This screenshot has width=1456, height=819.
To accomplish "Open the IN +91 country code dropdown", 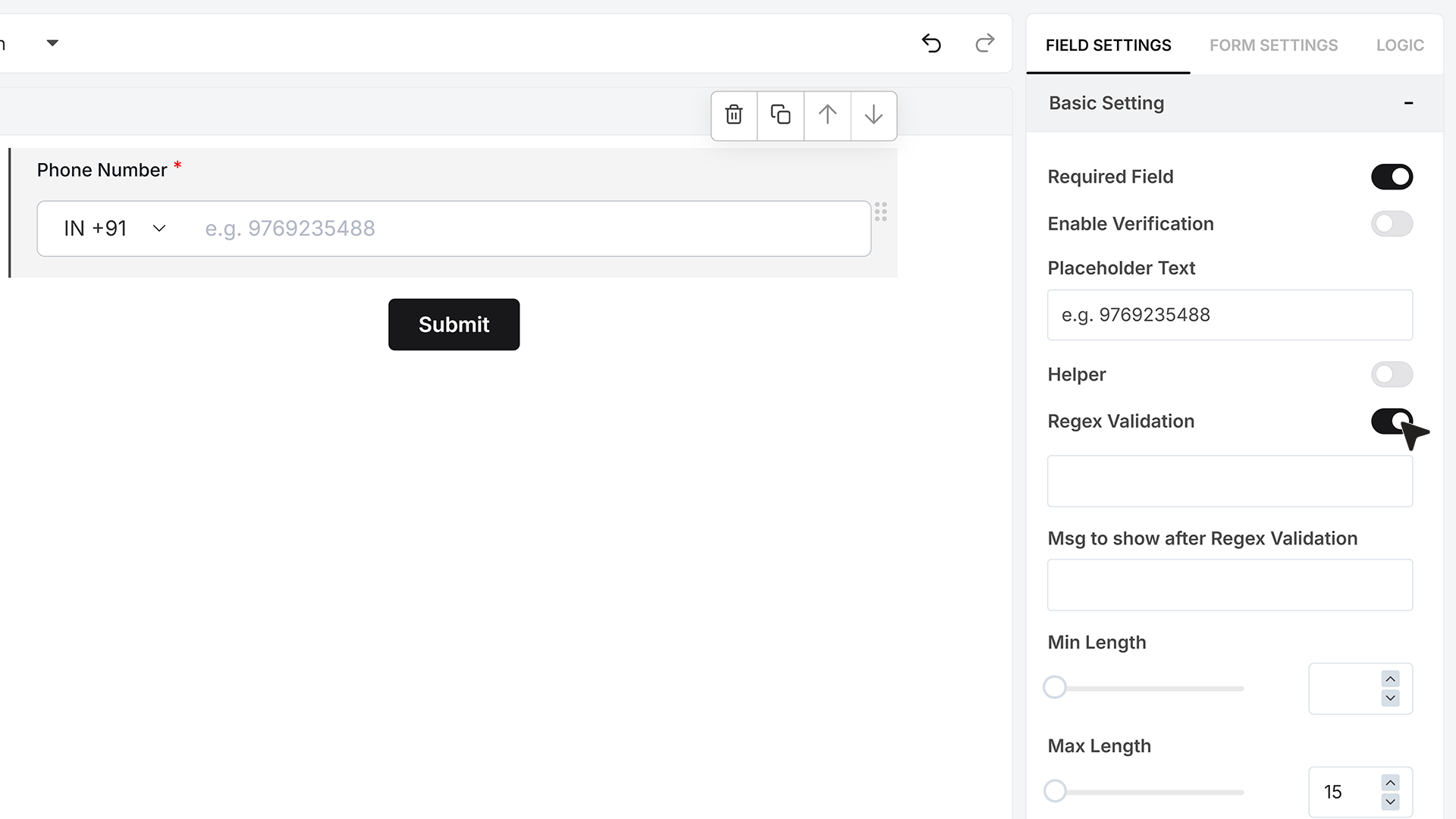I will [115, 228].
